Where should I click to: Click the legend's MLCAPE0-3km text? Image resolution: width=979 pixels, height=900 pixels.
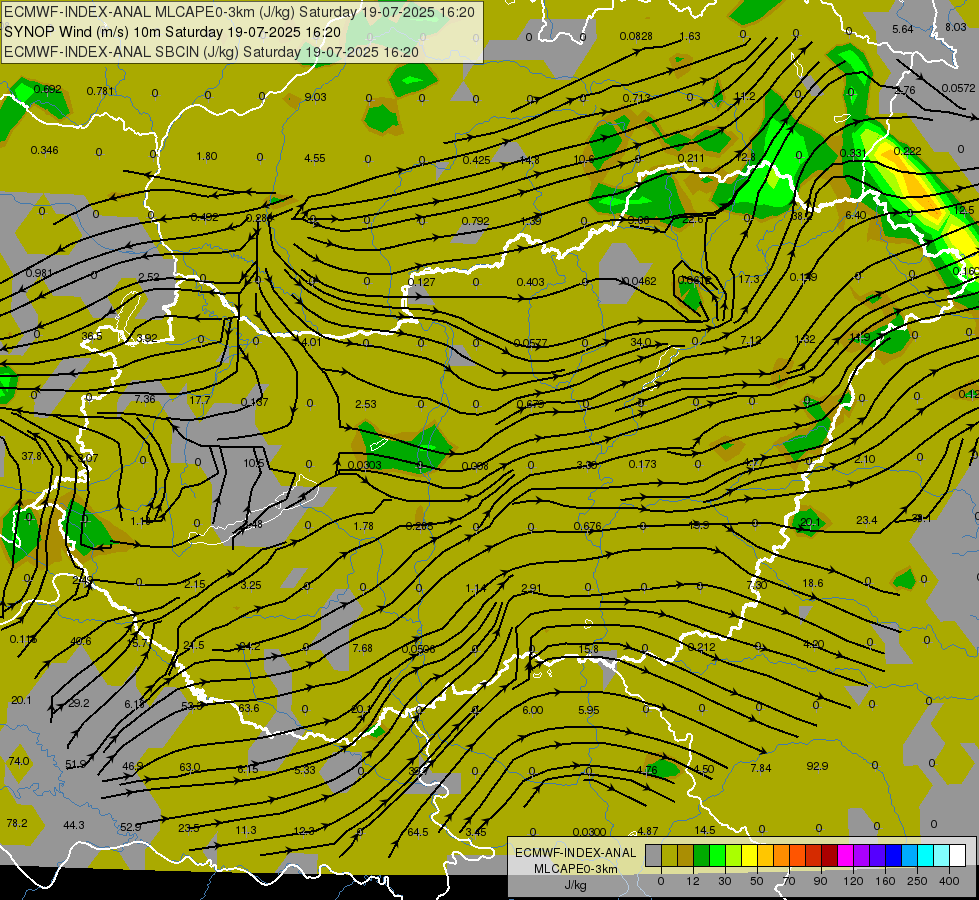(x=575, y=869)
